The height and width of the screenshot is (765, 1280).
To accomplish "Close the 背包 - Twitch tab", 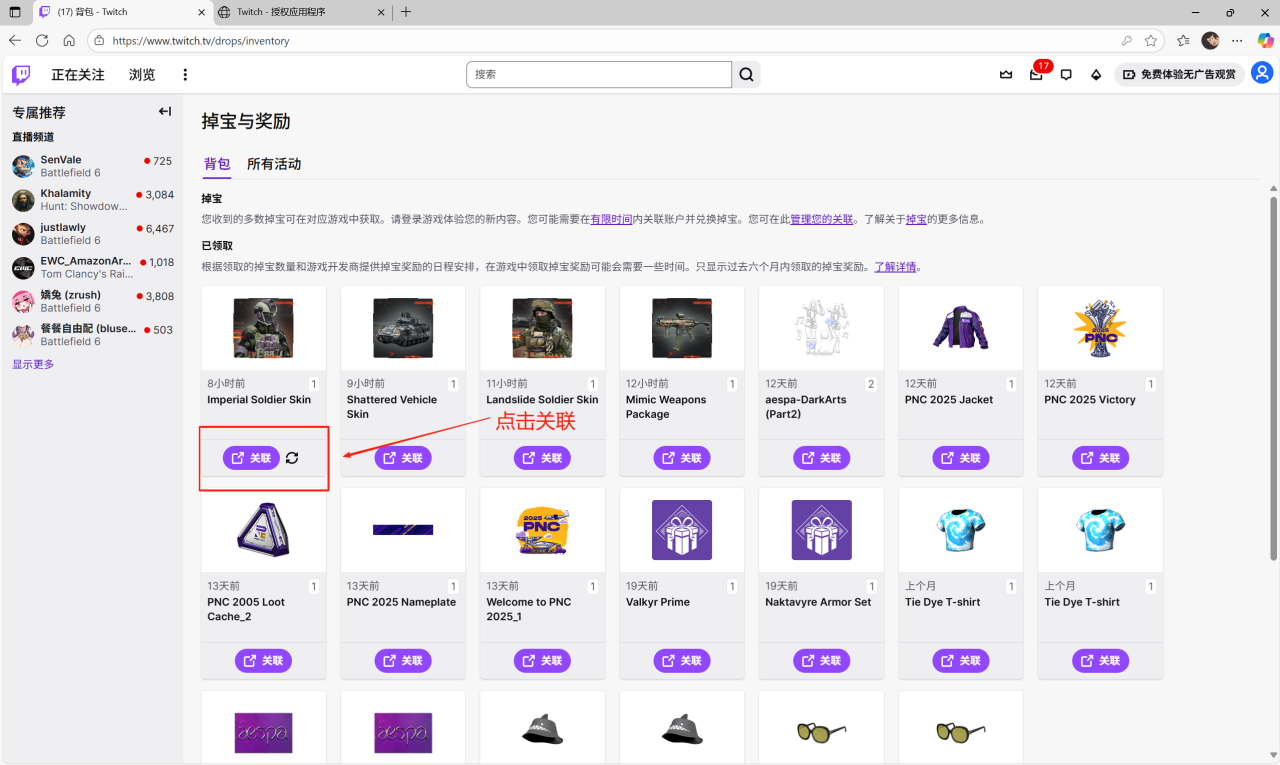I will 201,12.
